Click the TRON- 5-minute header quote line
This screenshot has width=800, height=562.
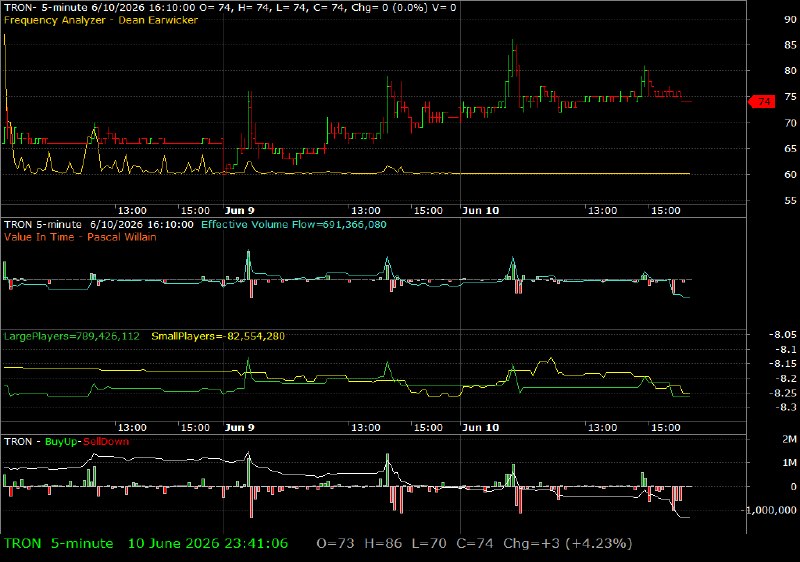pyautogui.click(x=230, y=8)
